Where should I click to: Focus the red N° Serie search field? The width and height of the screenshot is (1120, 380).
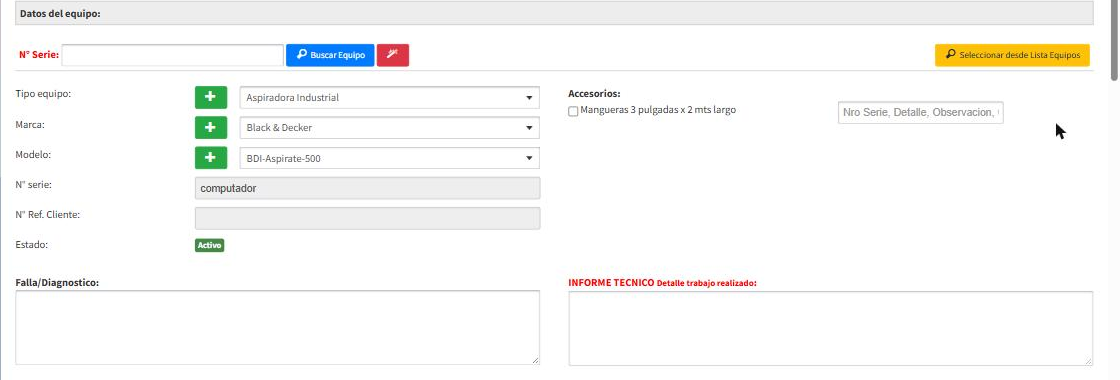pos(173,55)
